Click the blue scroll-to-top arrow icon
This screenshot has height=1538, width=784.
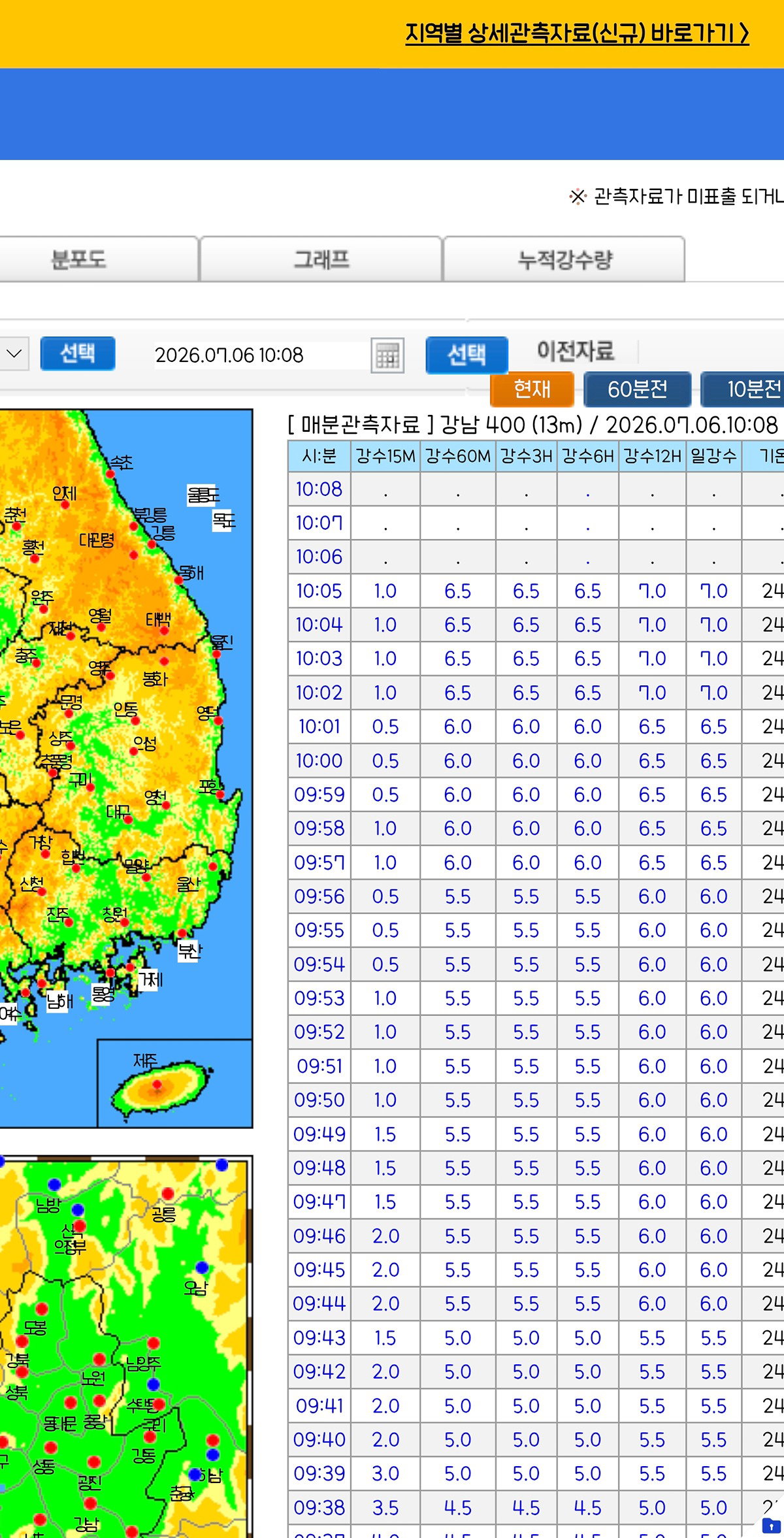tap(772, 1526)
